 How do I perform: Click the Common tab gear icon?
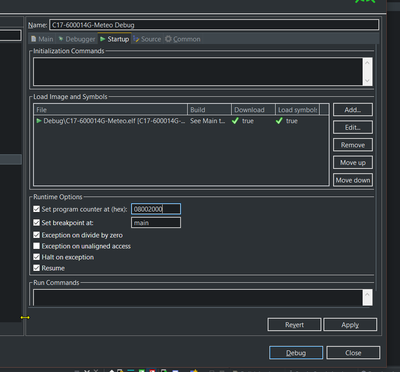(168, 39)
